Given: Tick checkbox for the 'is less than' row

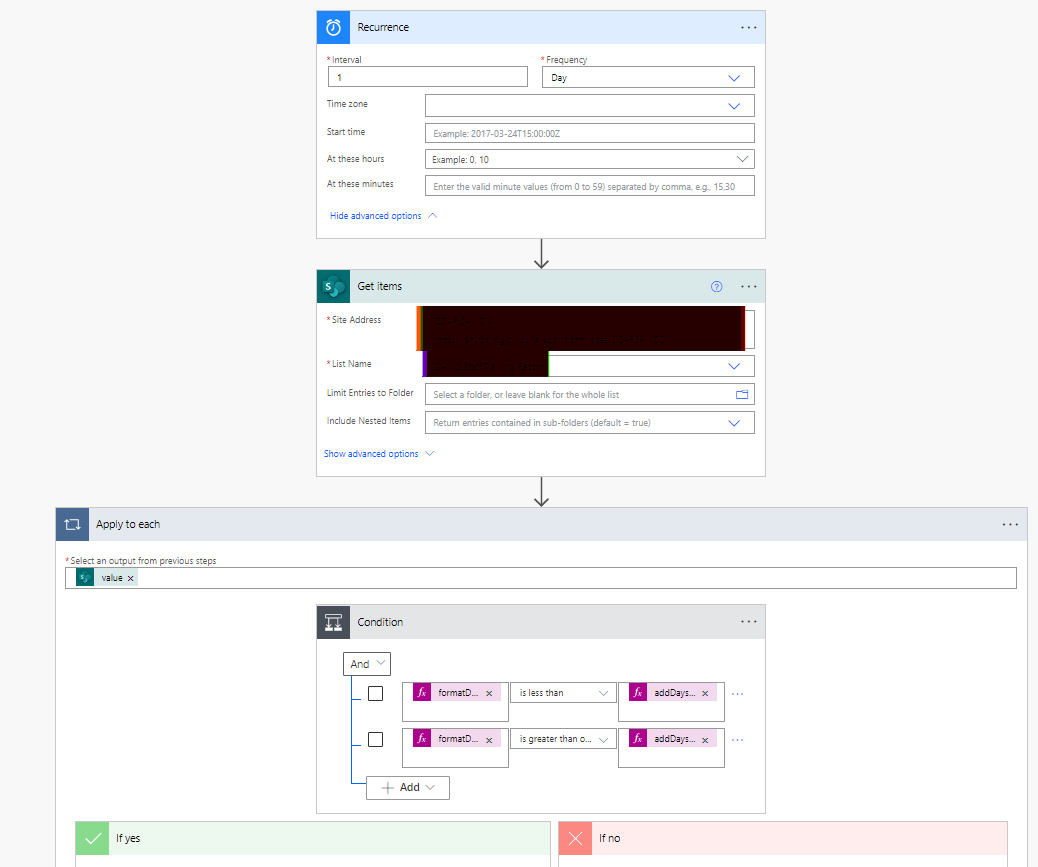Looking at the screenshot, I should coord(375,694).
